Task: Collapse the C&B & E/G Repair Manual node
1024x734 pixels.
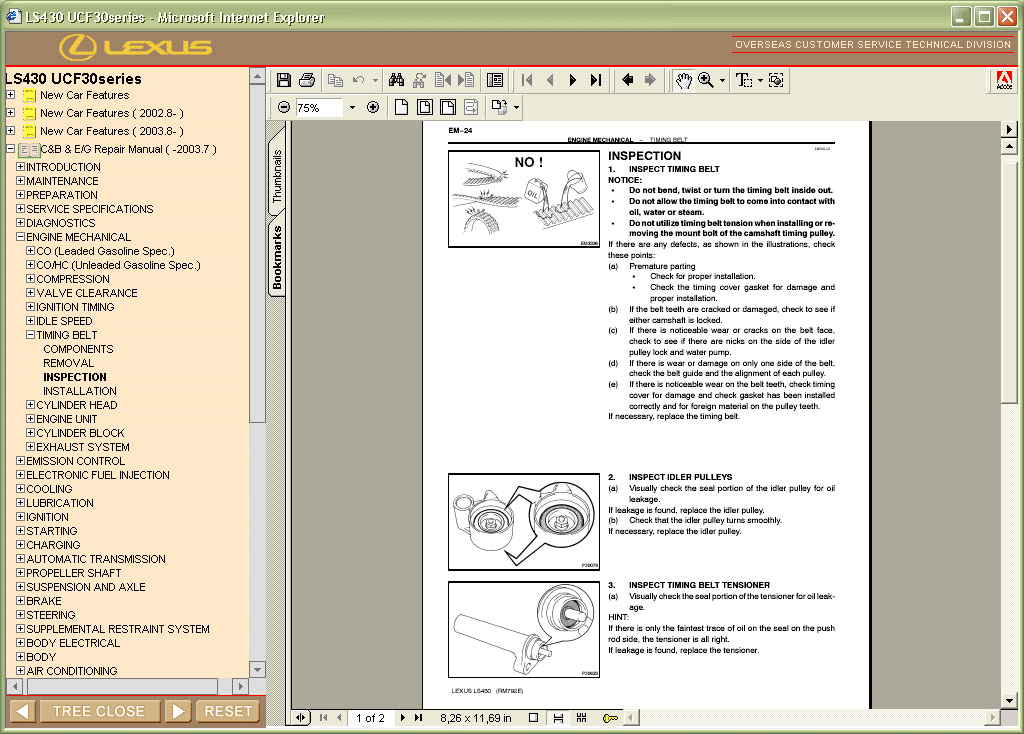Action: click(10, 149)
